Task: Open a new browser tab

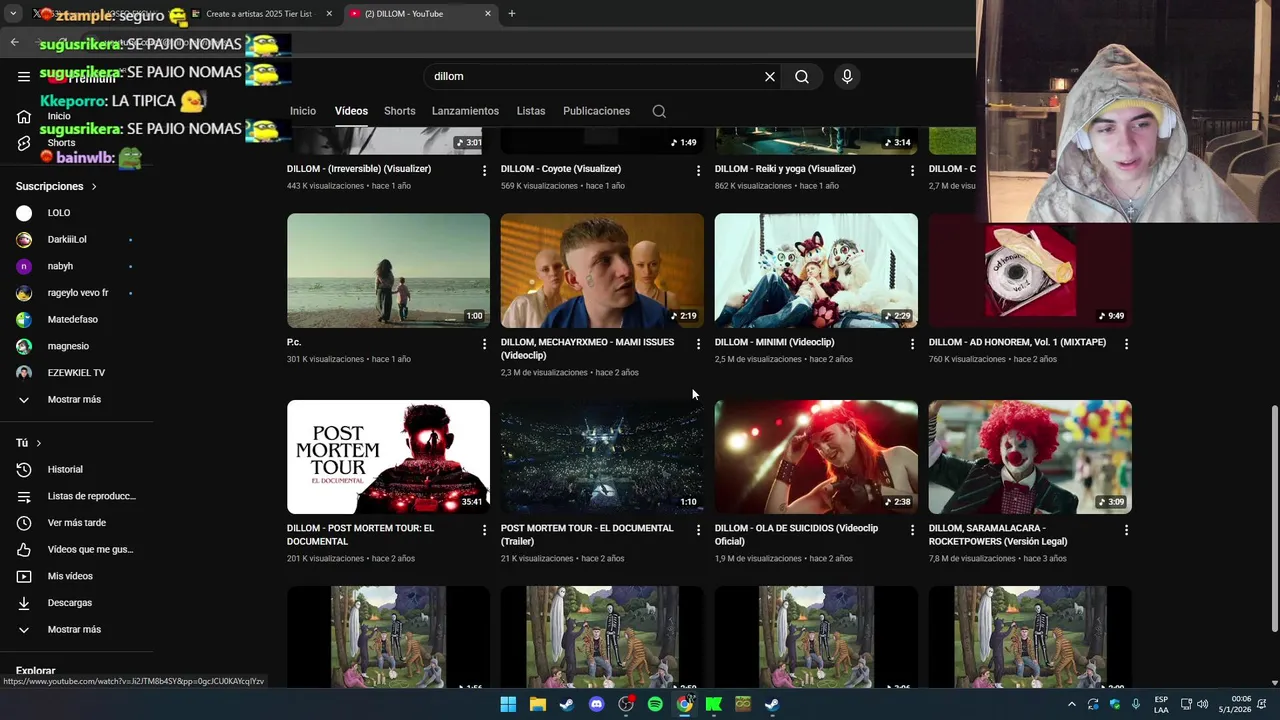Action: (512, 14)
